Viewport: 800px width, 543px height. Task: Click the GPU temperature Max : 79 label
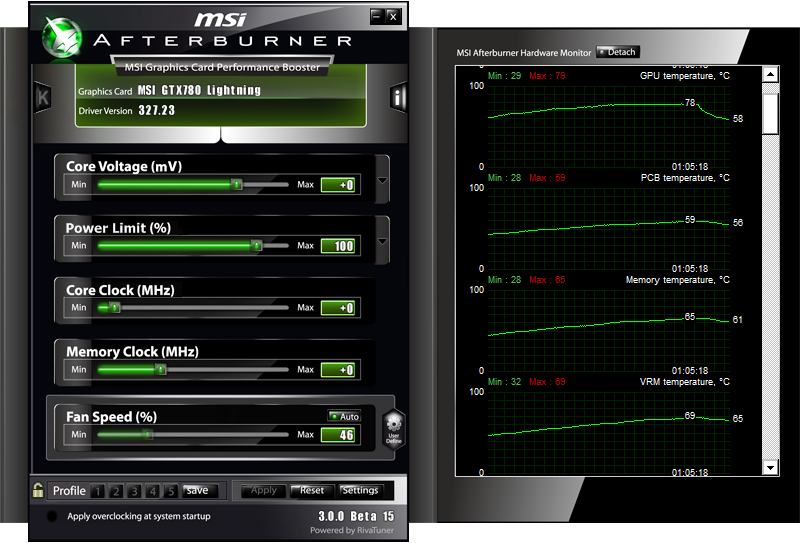coord(547,76)
